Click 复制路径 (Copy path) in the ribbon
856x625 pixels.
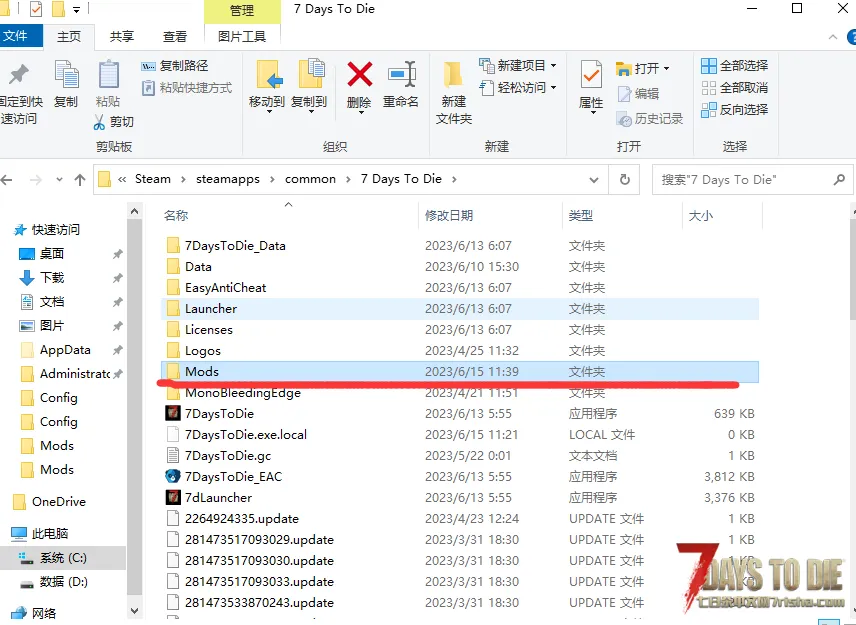click(x=175, y=66)
